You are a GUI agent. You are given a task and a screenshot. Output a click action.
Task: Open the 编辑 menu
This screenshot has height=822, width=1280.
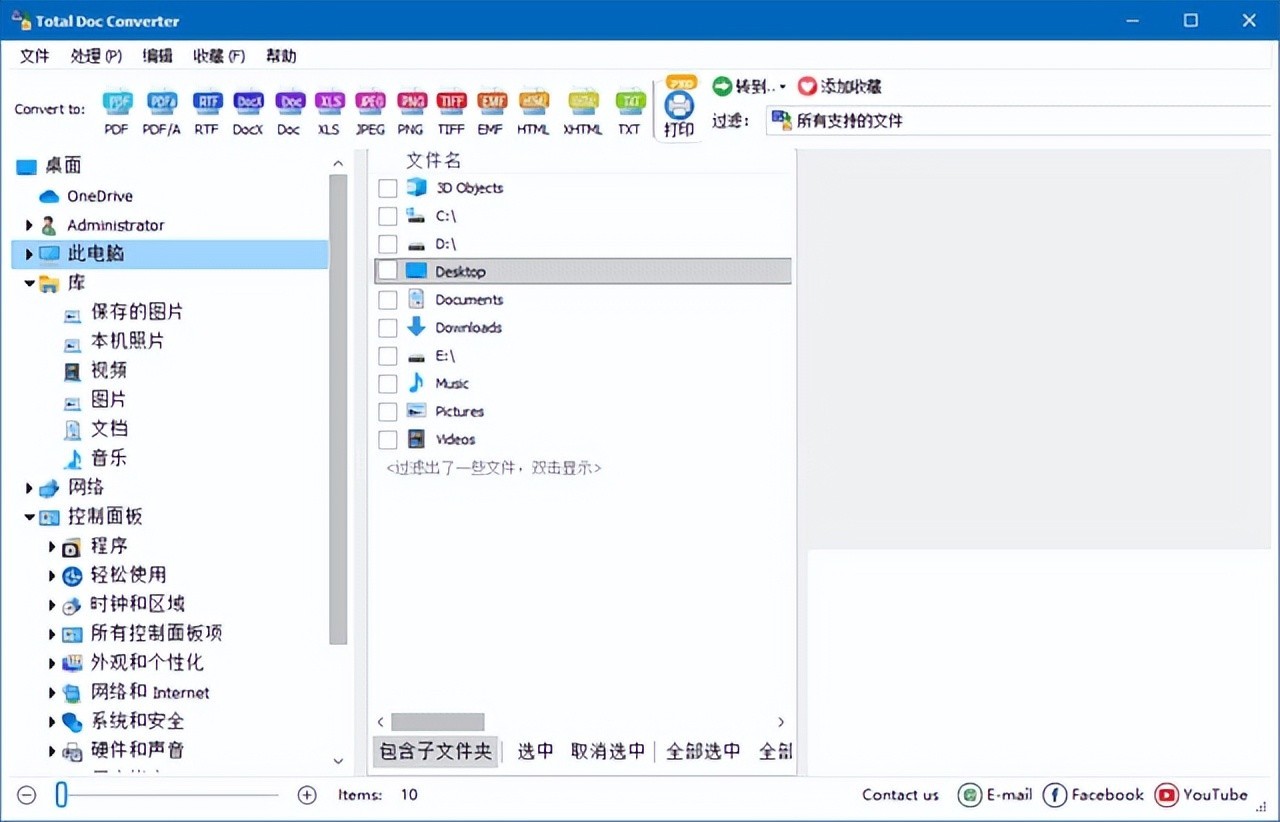click(158, 56)
